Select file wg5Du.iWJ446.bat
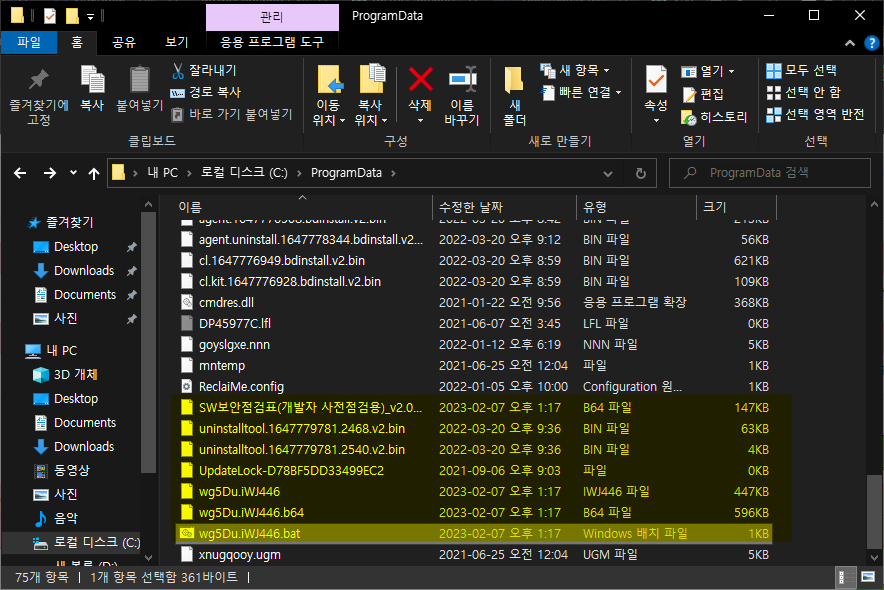 [474, 534]
